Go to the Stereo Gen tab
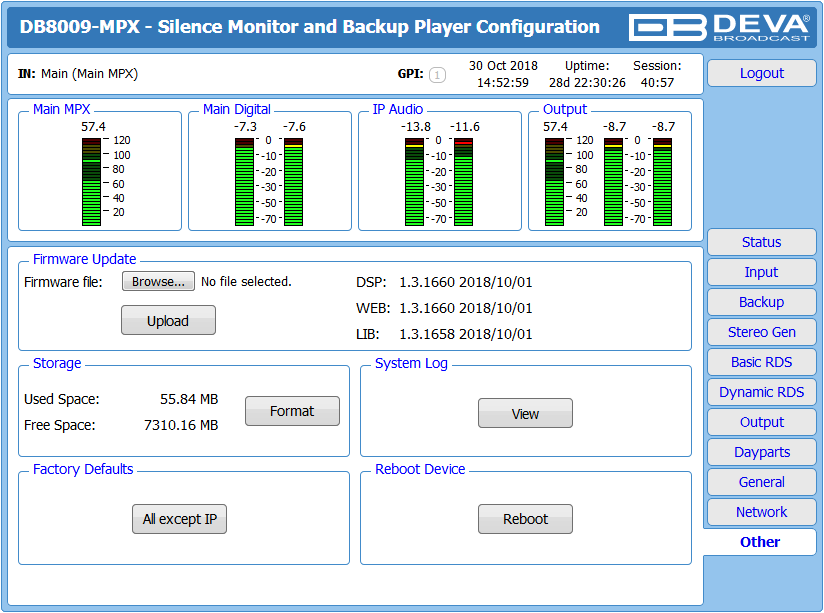Viewport: 824px width, 613px height. tap(761, 332)
